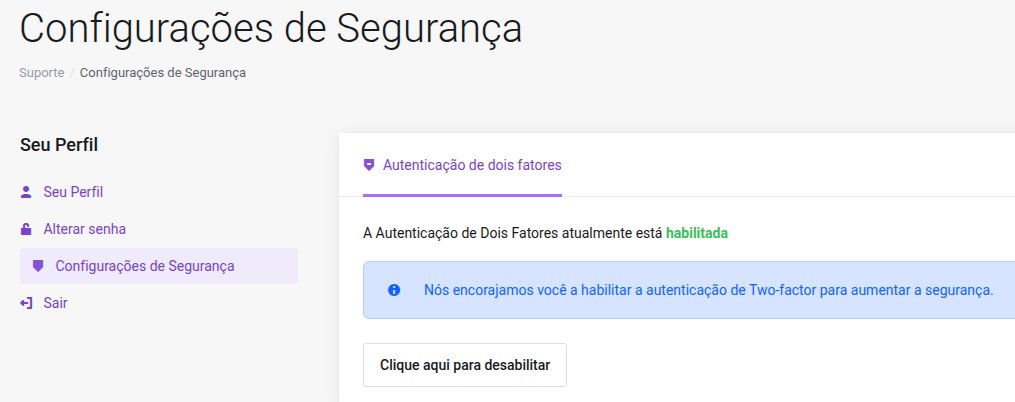Click the person icon beside Seu Perfil

coord(26,192)
